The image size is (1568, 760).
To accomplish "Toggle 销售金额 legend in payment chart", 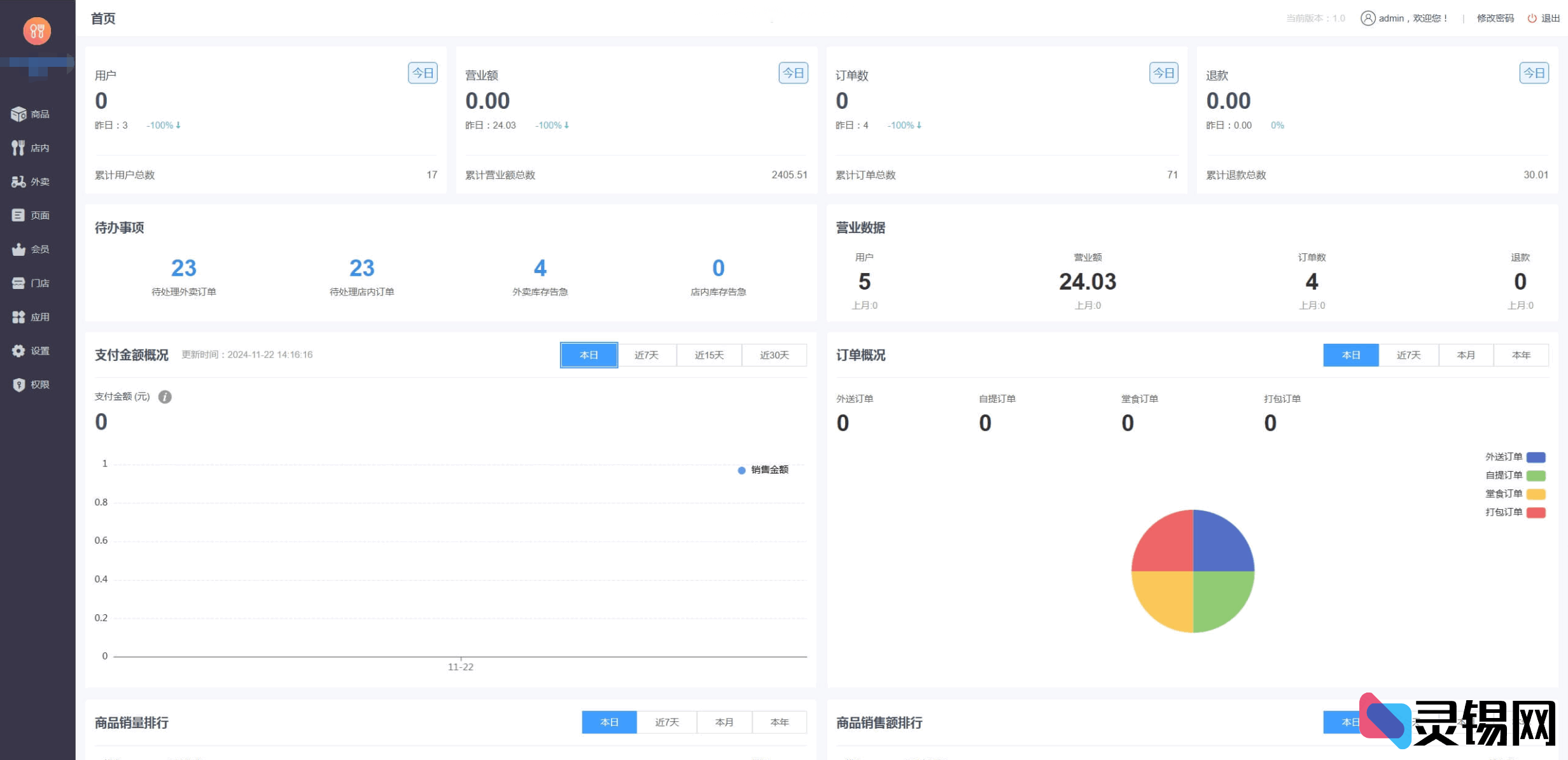I will (x=763, y=470).
